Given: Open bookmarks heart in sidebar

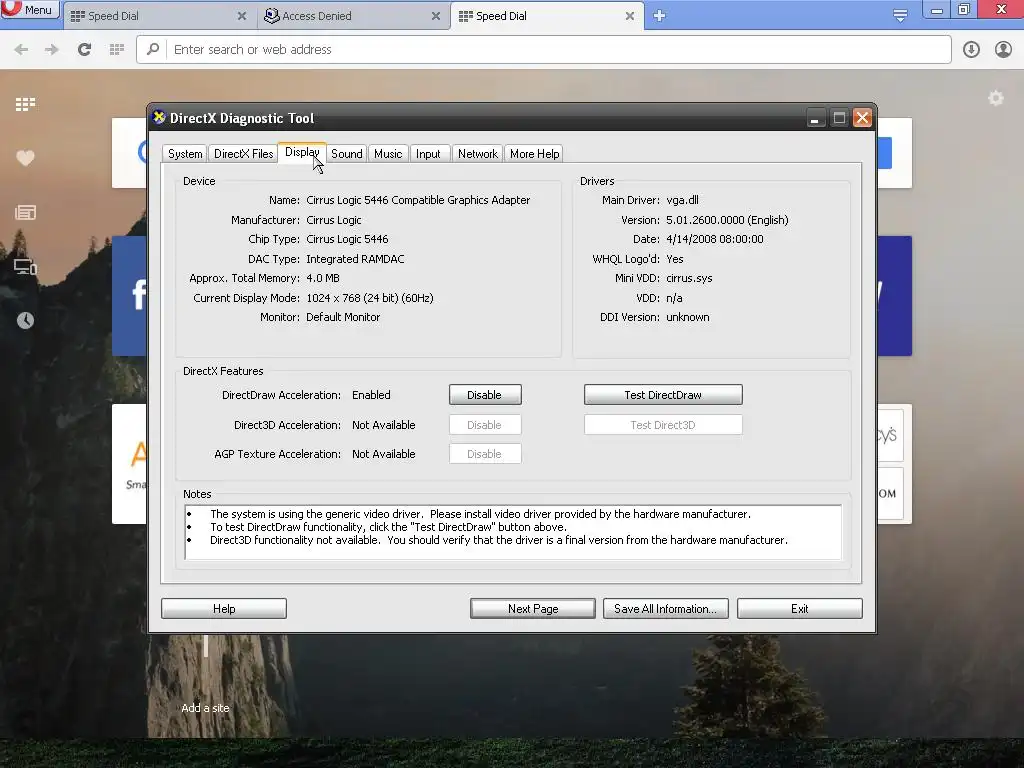Looking at the screenshot, I should 25,158.
